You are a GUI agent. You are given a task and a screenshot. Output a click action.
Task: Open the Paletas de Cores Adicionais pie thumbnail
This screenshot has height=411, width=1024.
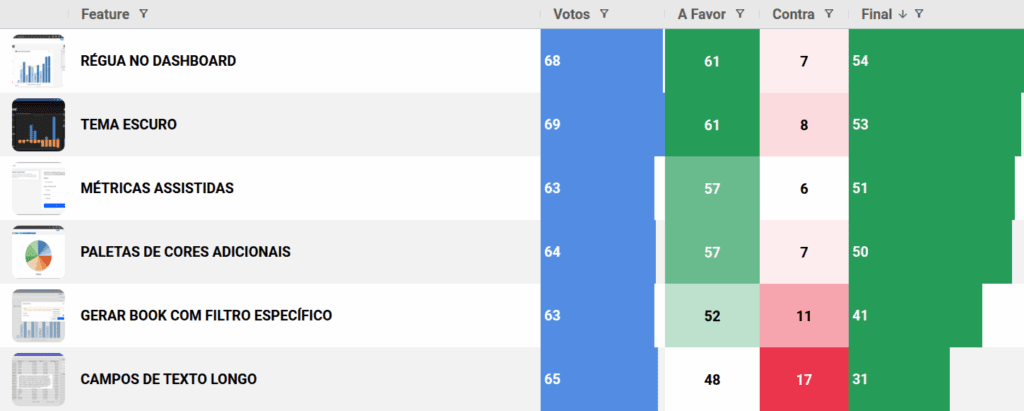coord(38,252)
